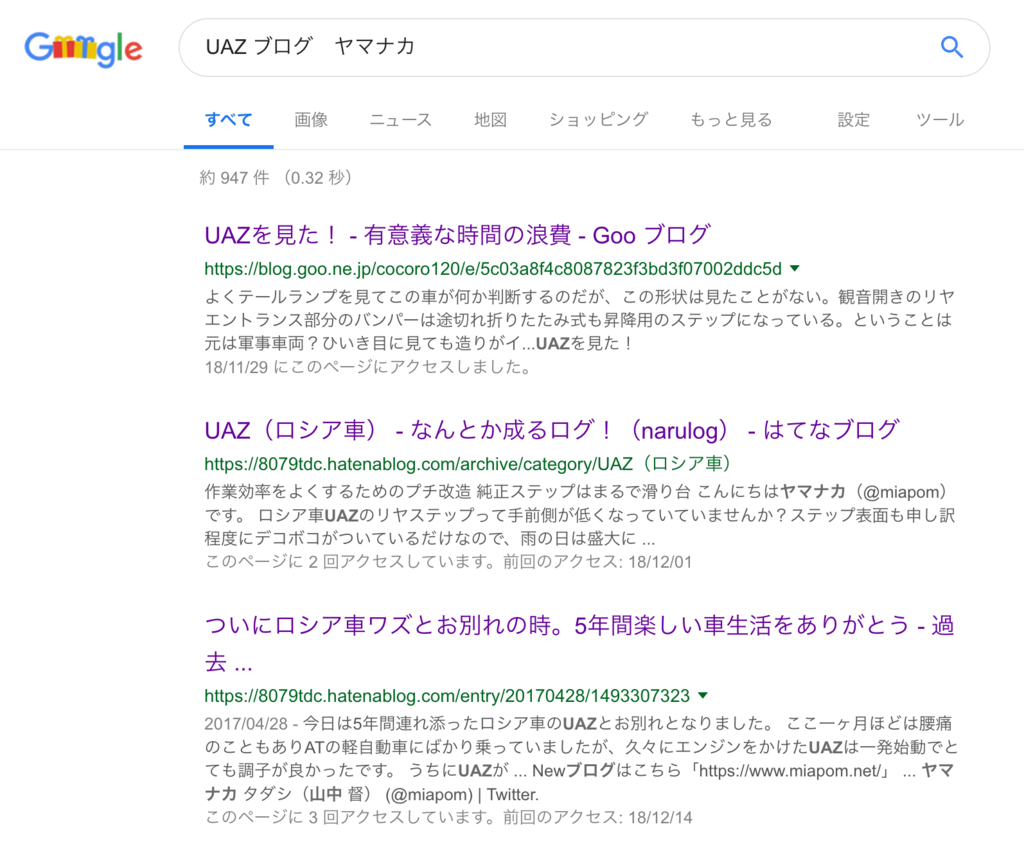Image resolution: width=1024 pixels, height=849 pixels.
Task: Expand dropdown arrow next to blog.goo.ne.jp URL
Action: 795,268
